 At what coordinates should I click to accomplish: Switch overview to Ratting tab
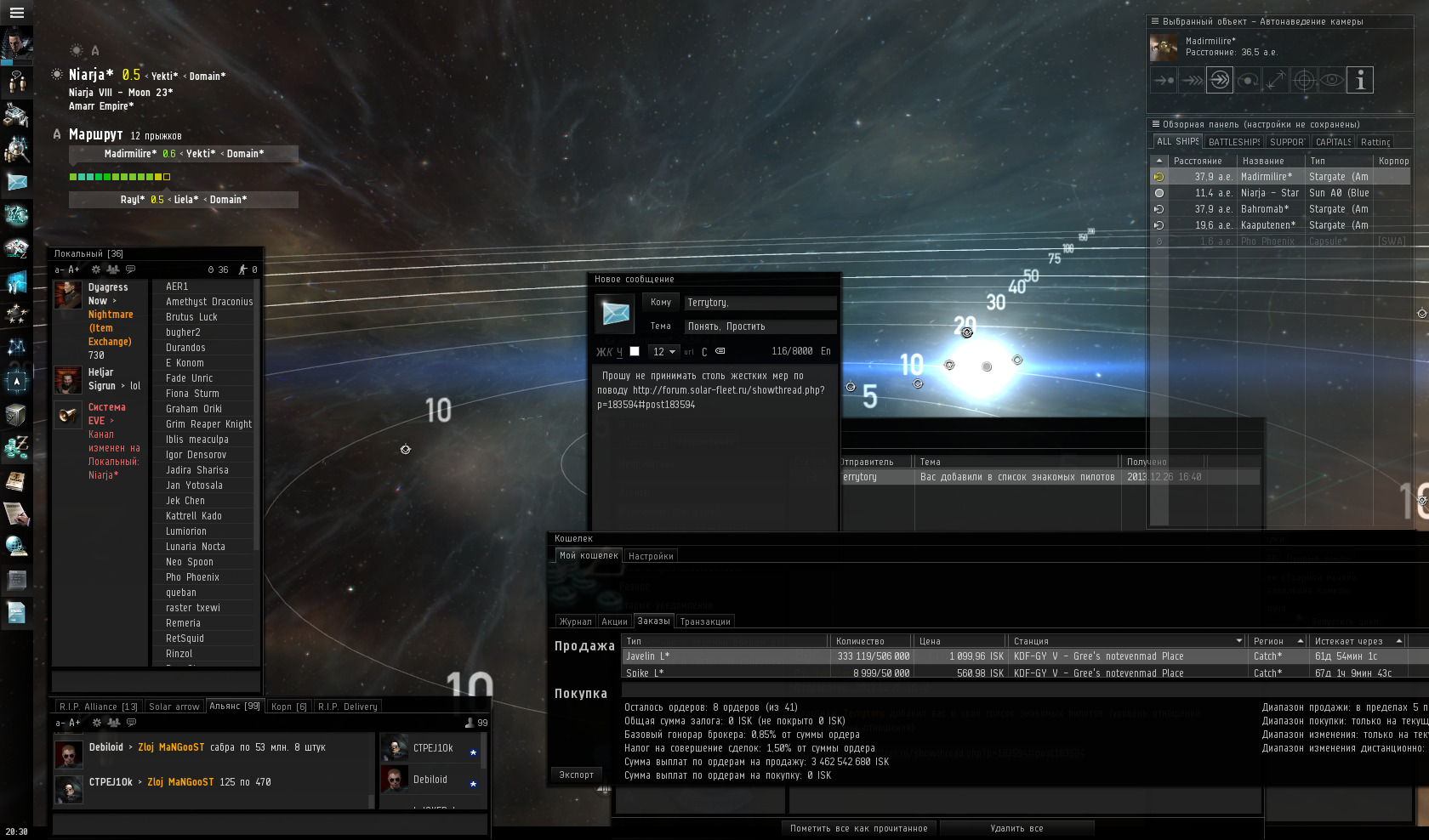click(x=1375, y=142)
